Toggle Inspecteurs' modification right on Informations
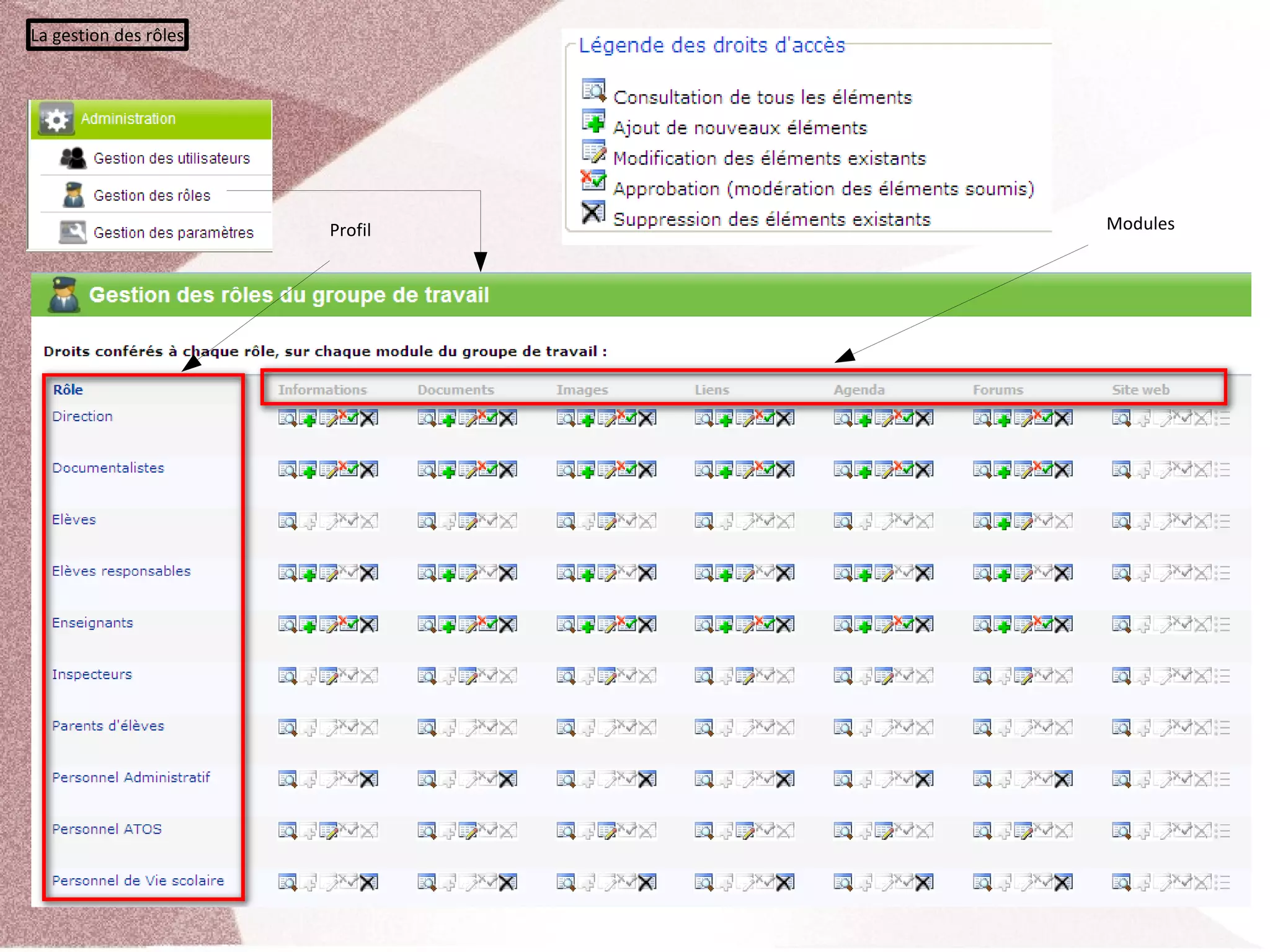 (329, 676)
